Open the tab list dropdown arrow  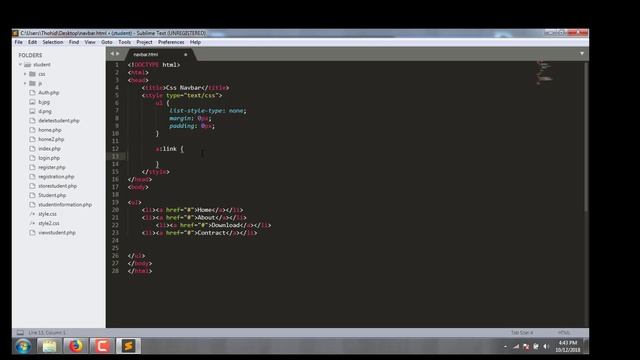coord(582,53)
